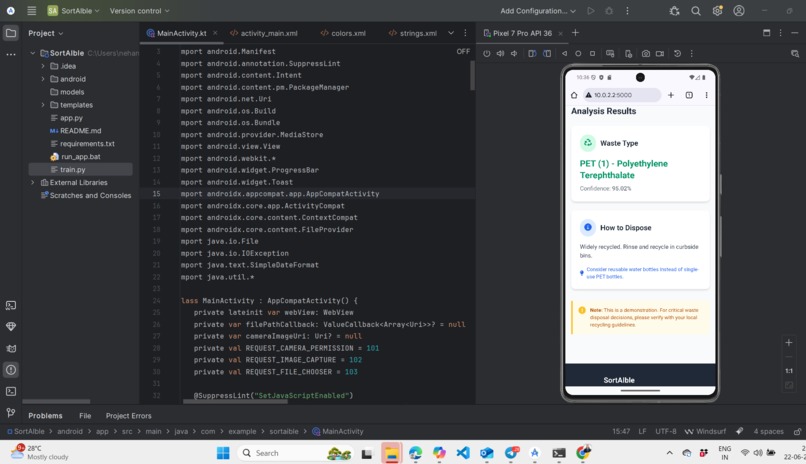Screen dimensions: 806x464
Task: Expand the android folder
Action: click(x=43, y=79)
